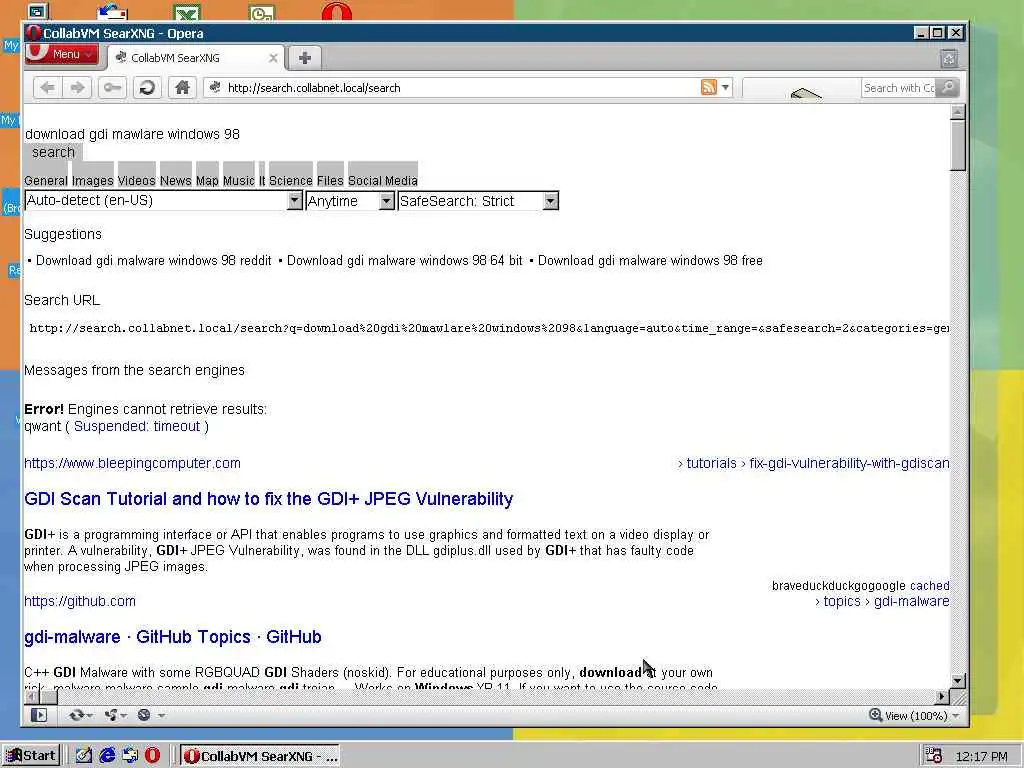Open the Opera Unite icon in status bar

(x=115, y=715)
